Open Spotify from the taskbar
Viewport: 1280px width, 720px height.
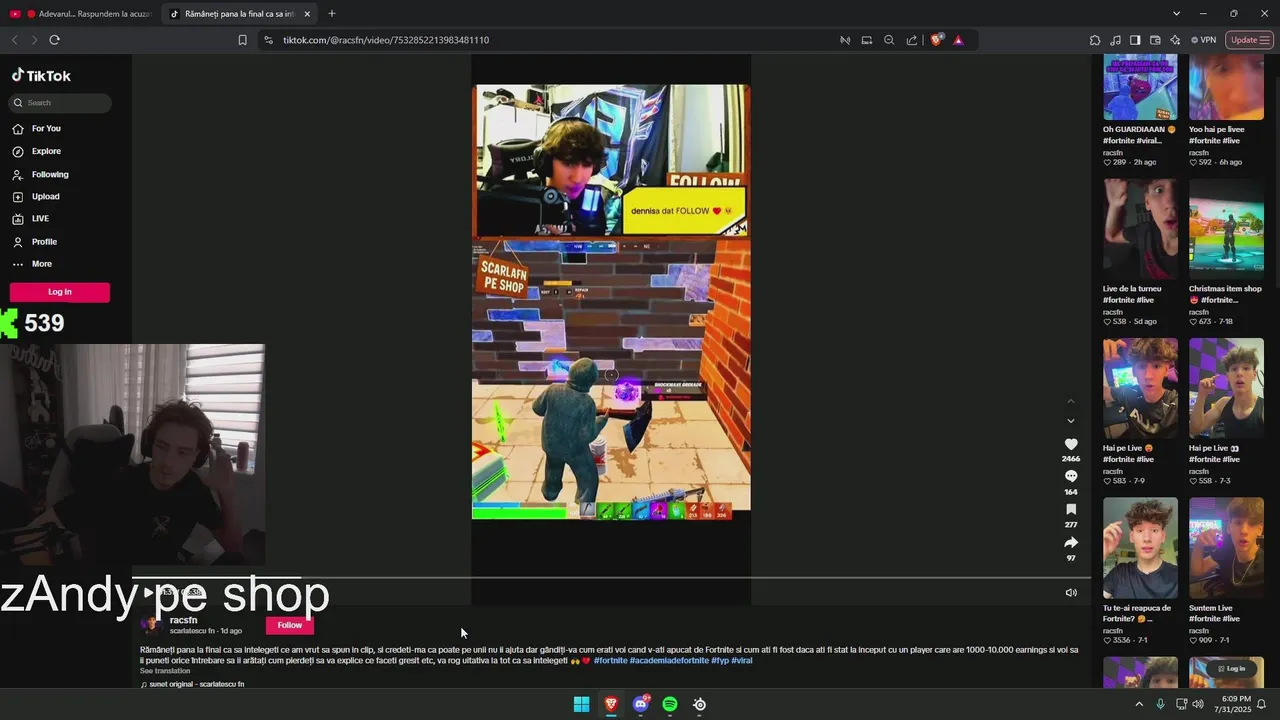point(670,704)
